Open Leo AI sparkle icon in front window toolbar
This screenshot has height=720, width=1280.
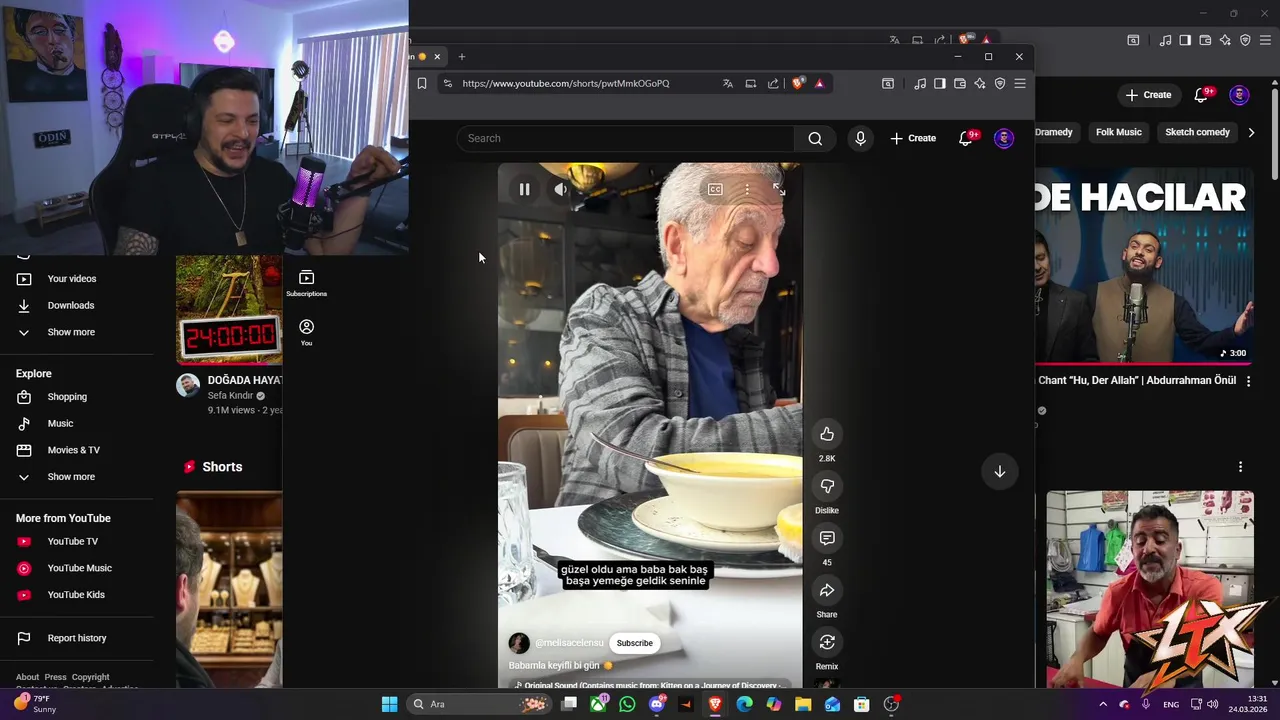(980, 84)
